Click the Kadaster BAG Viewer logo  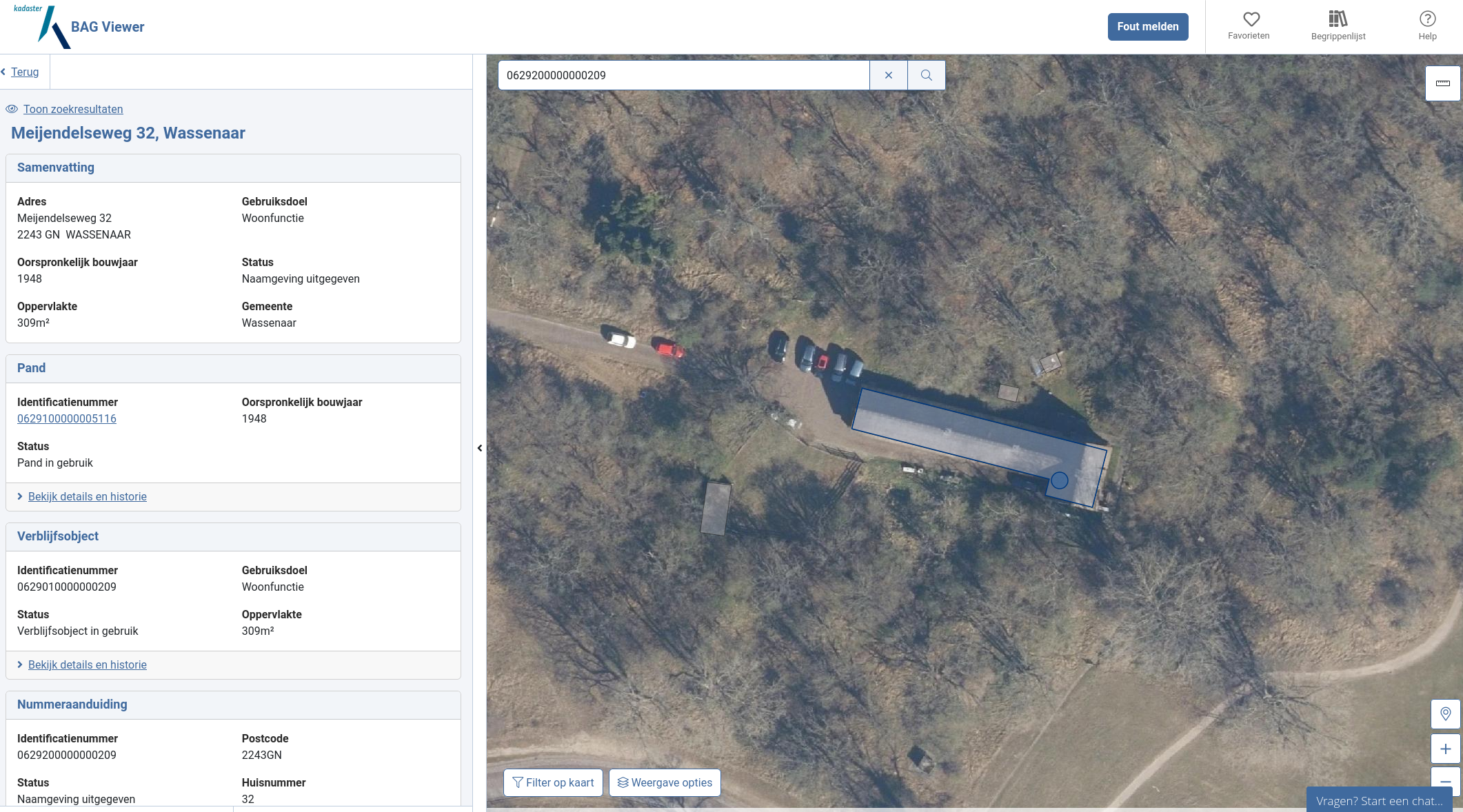pyautogui.click(x=79, y=27)
